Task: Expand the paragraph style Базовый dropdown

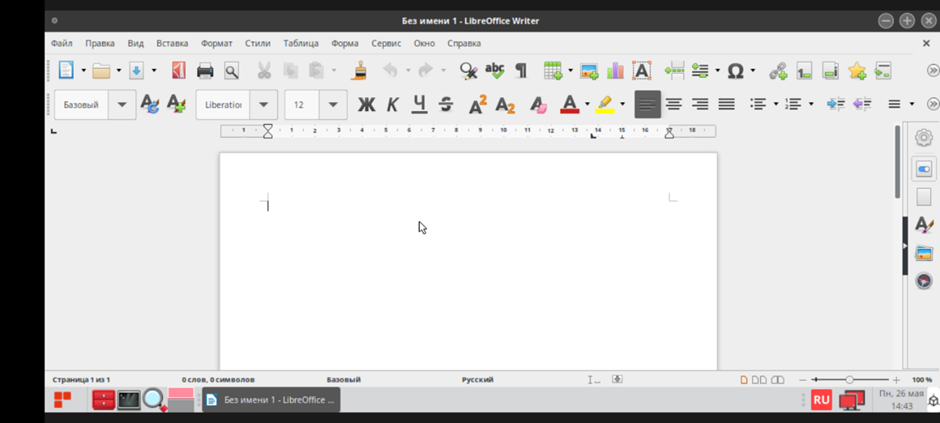Action: 122,105
